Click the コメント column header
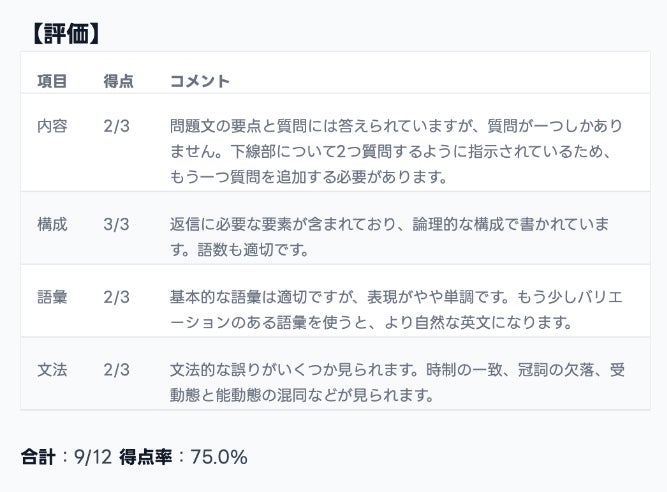 (x=200, y=81)
